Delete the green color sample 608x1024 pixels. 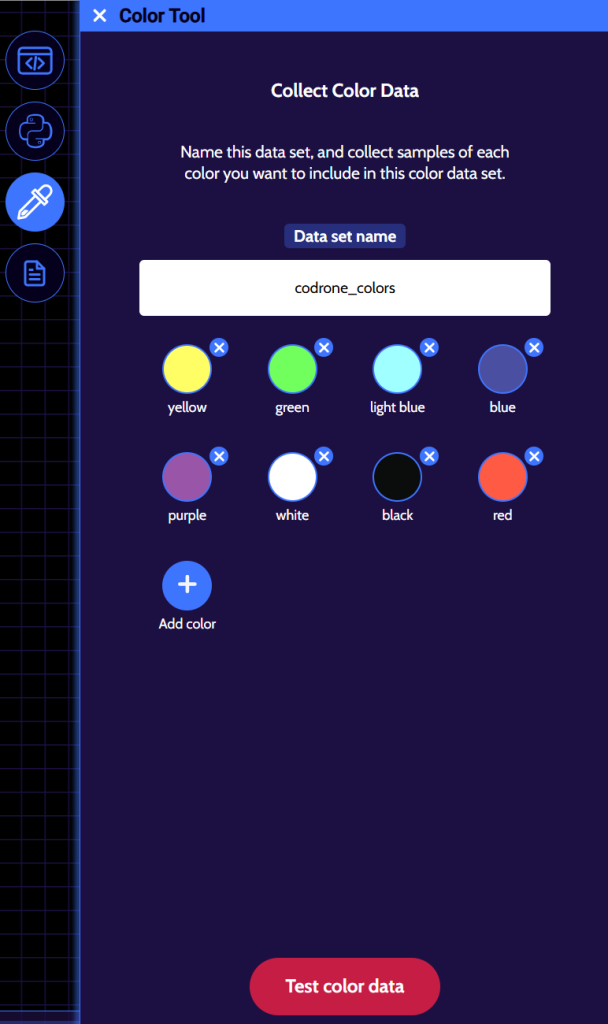click(324, 348)
